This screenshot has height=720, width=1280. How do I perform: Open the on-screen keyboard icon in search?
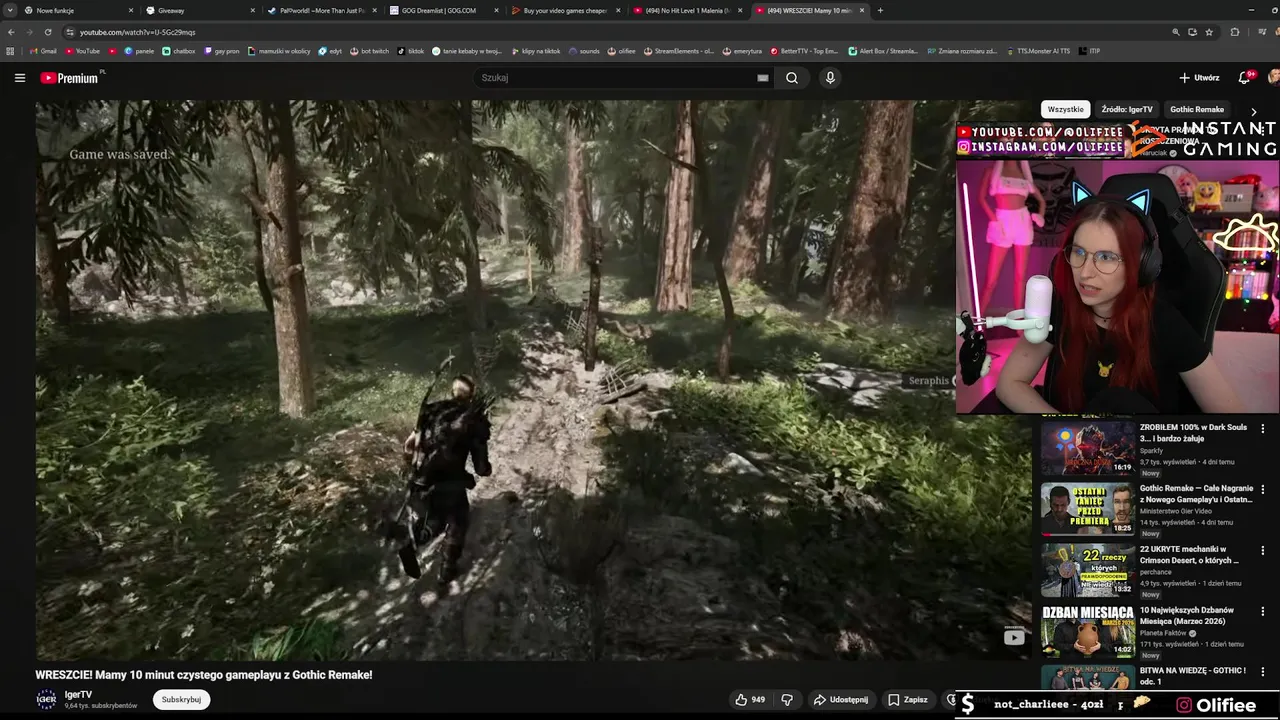763,78
